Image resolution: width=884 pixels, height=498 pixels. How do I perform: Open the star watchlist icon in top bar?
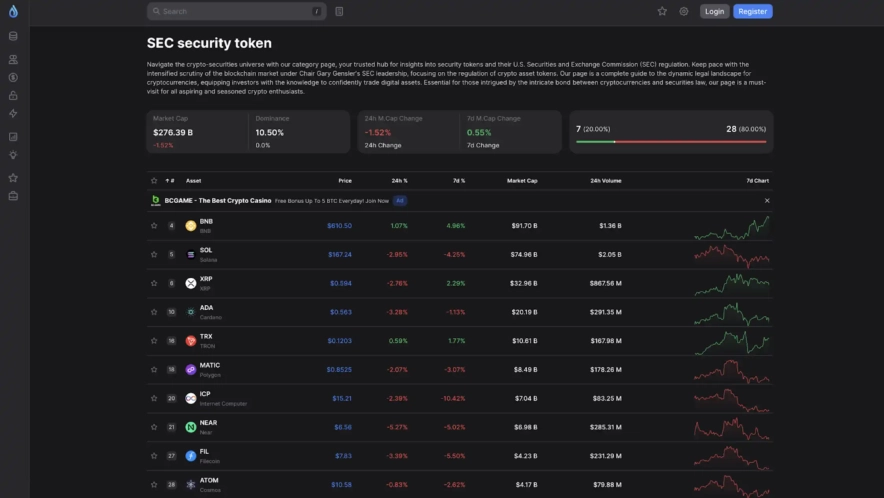tap(662, 12)
